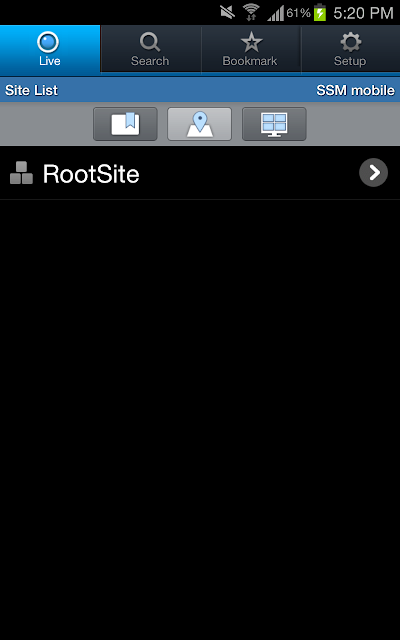The width and height of the screenshot is (400, 640).
Task: Click the RootSite cubes icon
Action: coord(21,173)
